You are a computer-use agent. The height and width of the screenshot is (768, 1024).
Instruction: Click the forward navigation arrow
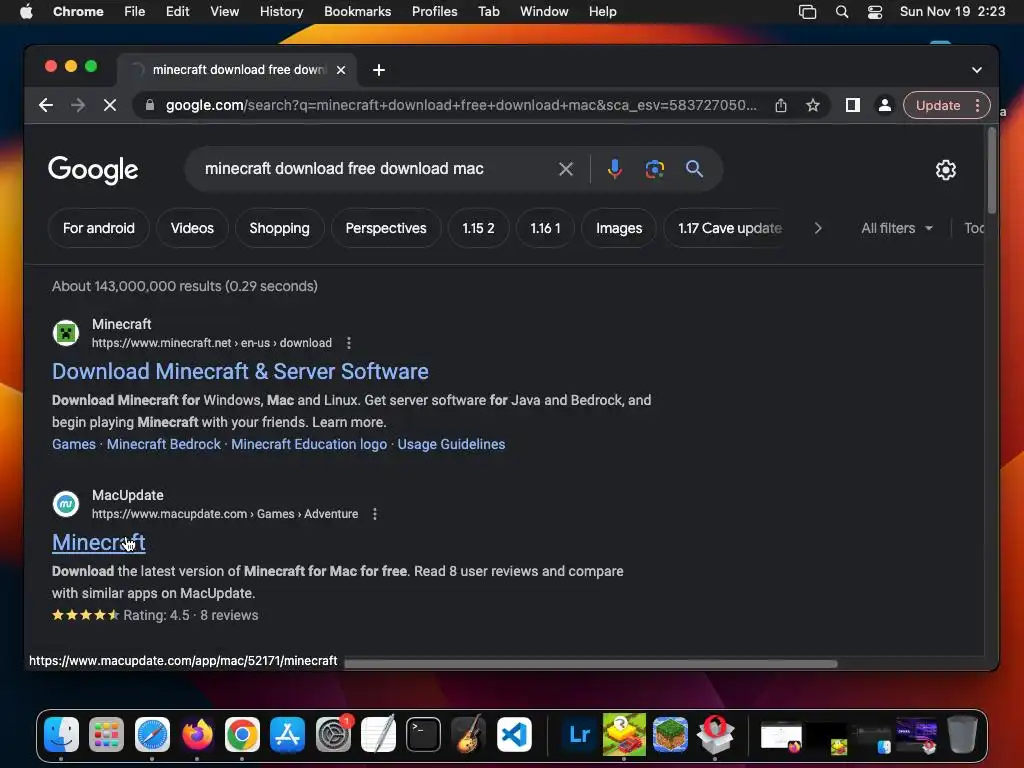[78, 105]
